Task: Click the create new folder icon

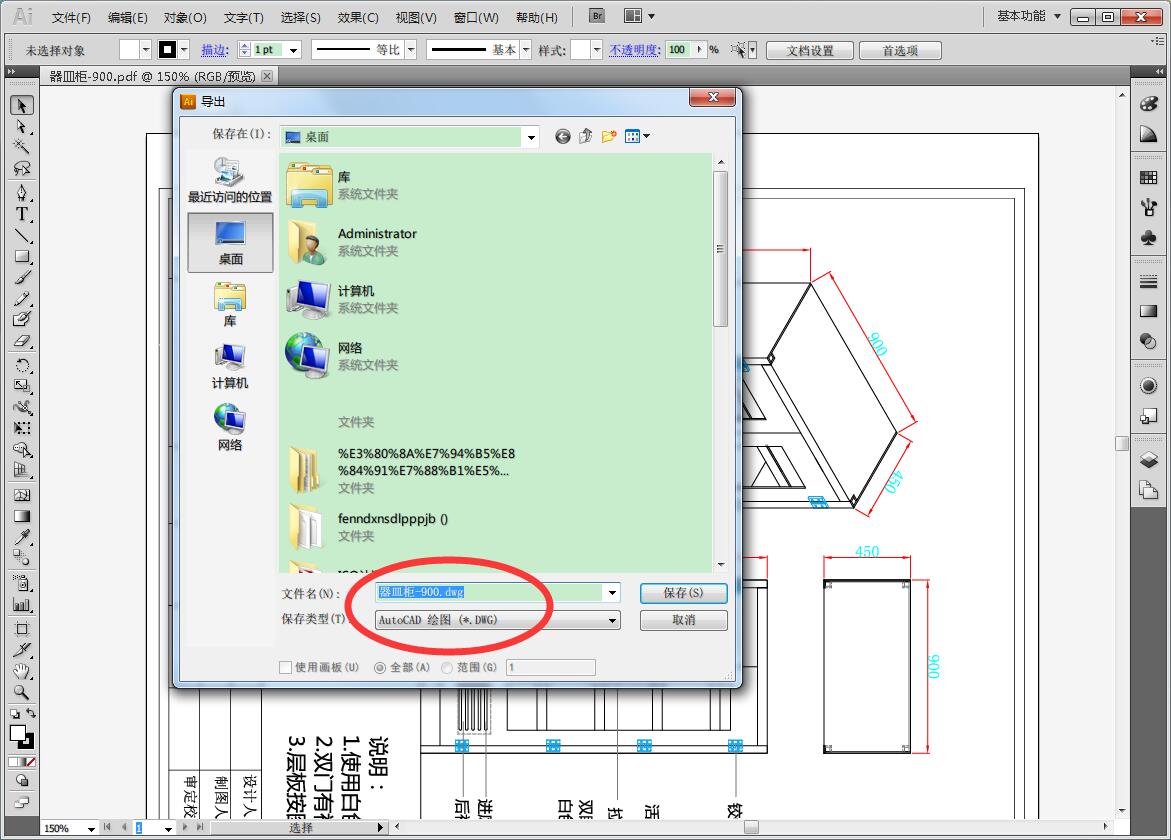Action: pos(608,136)
